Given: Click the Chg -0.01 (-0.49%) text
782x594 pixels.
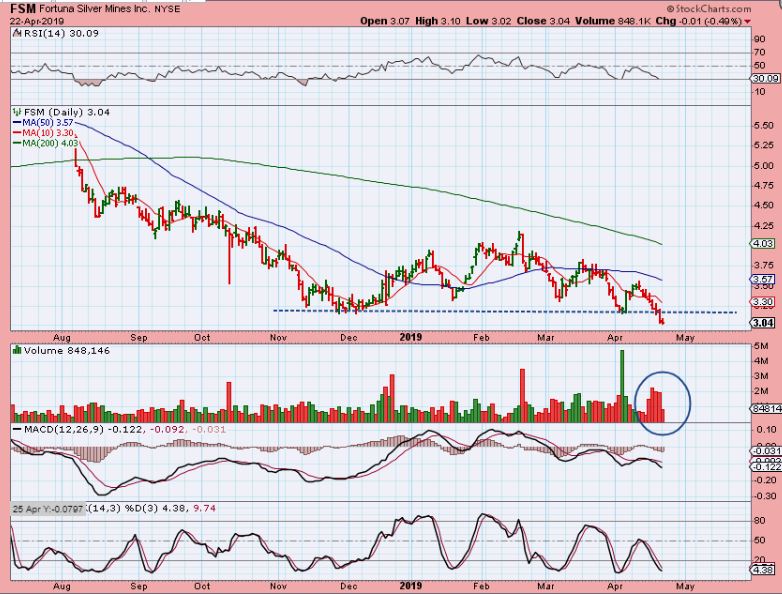Looking at the screenshot, I should tap(699, 21).
